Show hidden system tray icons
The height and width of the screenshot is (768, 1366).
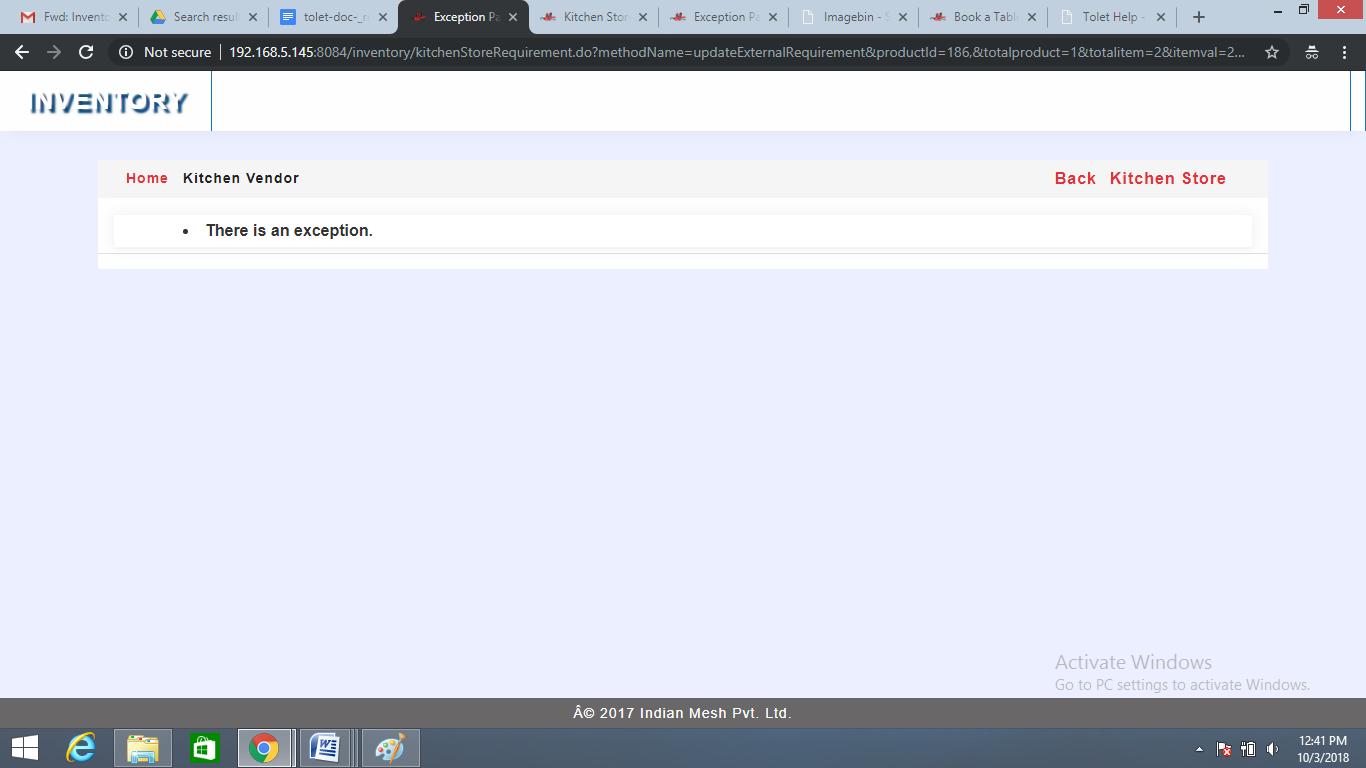coord(1199,749)
